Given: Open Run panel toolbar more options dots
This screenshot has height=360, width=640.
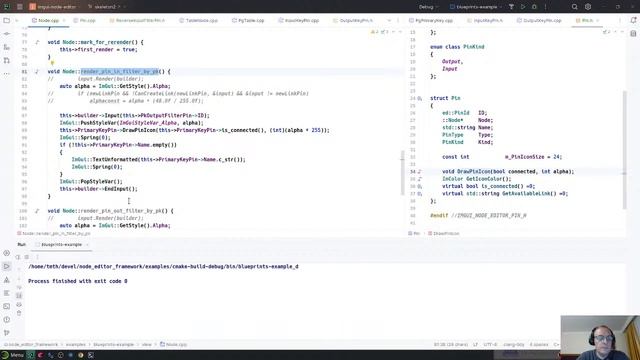Looking at the screenshot, I should [x=37, y=257].
